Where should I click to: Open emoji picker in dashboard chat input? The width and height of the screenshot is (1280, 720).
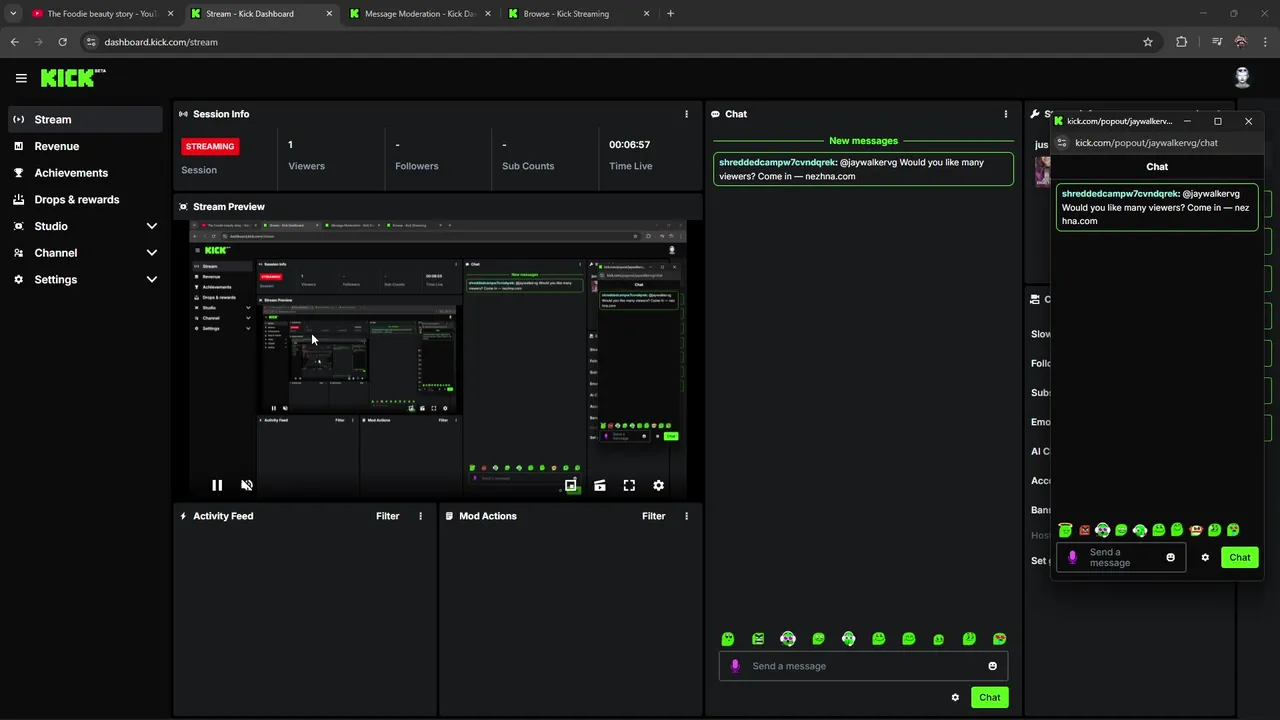pyautogui.click(x=992, y=666)
